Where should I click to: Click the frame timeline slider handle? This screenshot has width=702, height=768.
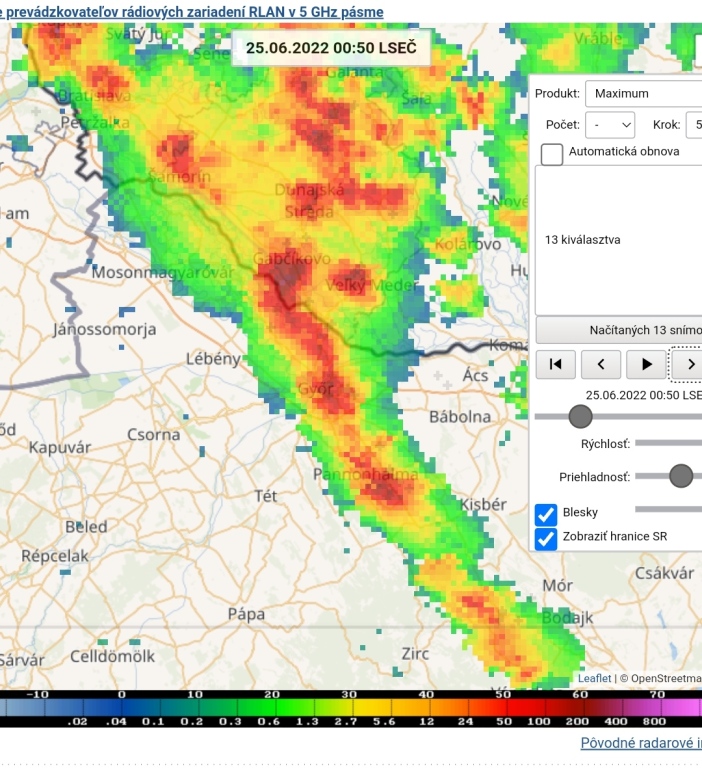[x=580, y=416]
